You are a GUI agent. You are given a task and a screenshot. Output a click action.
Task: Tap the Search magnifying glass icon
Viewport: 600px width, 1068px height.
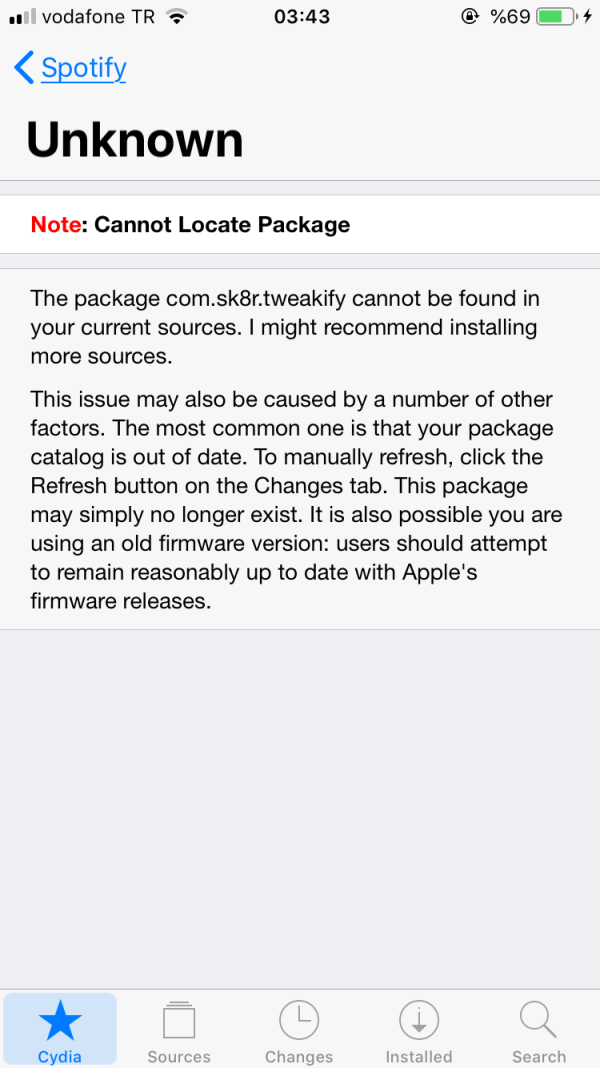(538, 1022)
